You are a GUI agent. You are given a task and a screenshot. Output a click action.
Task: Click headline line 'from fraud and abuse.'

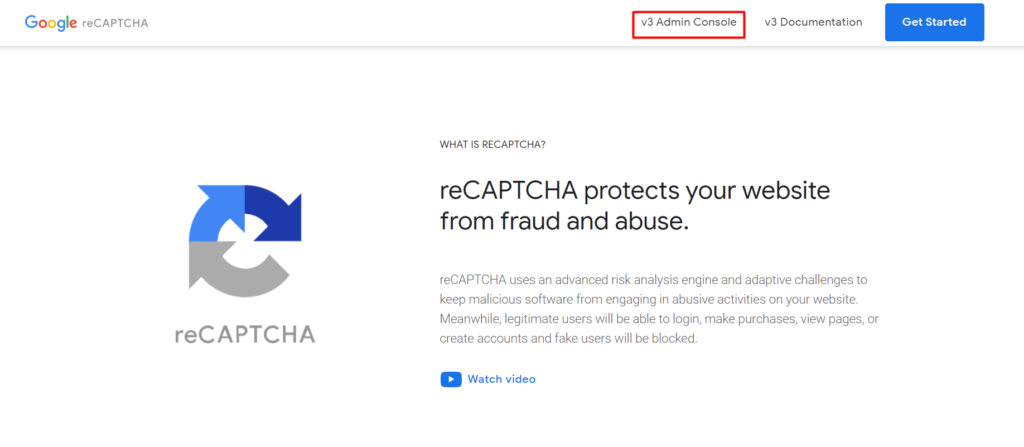pos(564,222)
